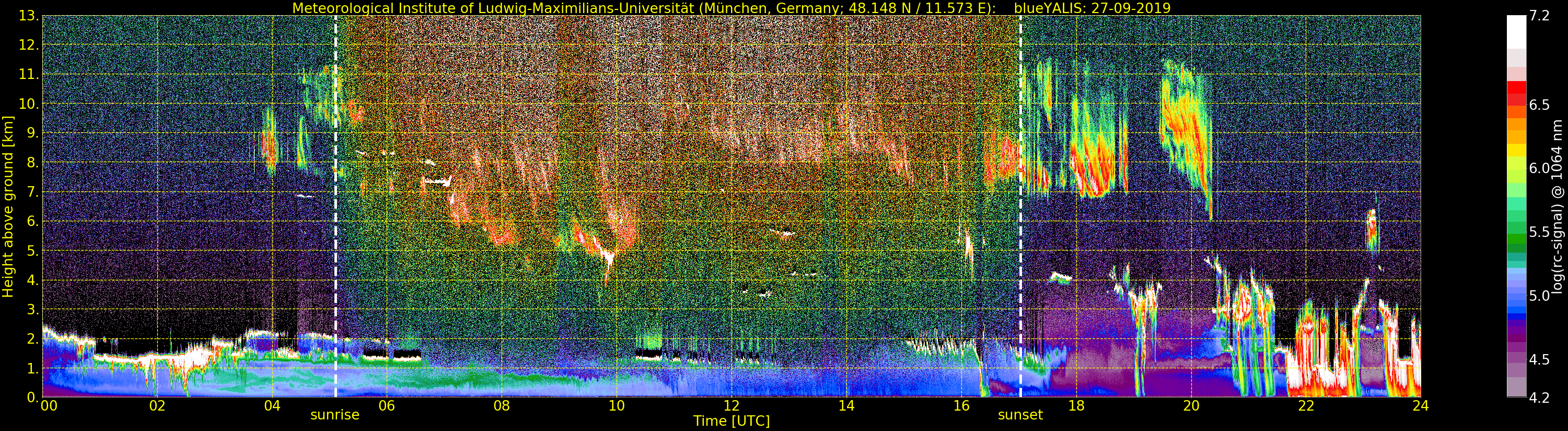
Task: Click the 'Height above ground [km]' axis label
Action: 8,207
